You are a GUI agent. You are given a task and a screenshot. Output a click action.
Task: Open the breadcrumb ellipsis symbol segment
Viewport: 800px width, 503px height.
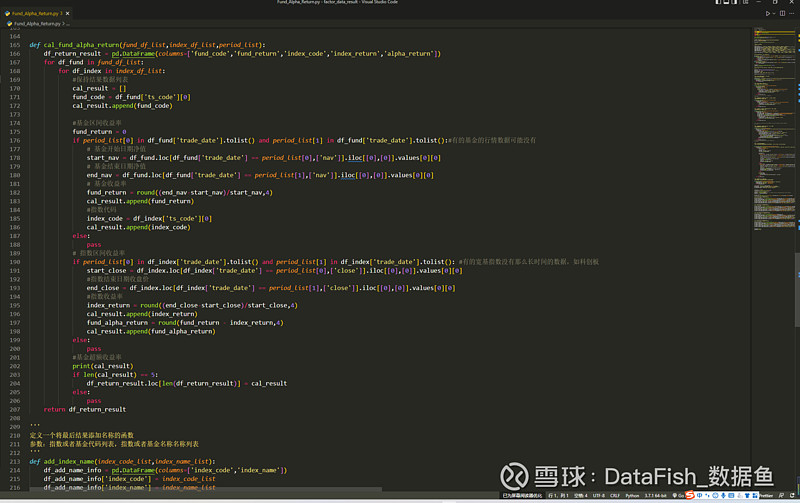tap(68, 23)
